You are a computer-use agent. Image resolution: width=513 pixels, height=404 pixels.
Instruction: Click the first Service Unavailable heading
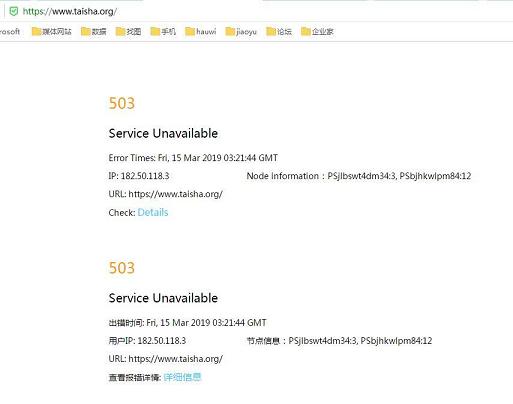(x=163, y=133)
